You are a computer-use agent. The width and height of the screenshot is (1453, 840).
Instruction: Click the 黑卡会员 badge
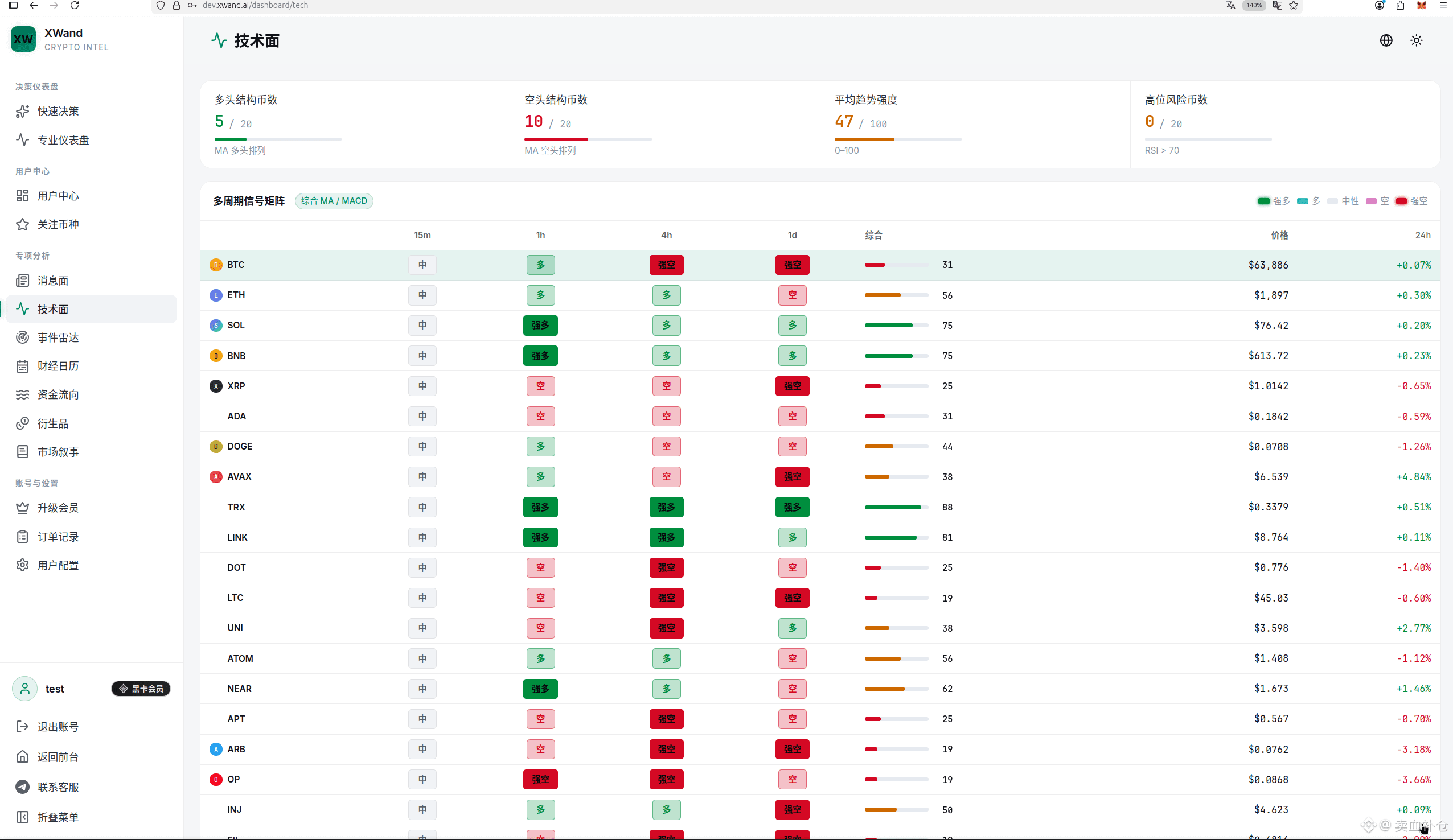(141, 689)
